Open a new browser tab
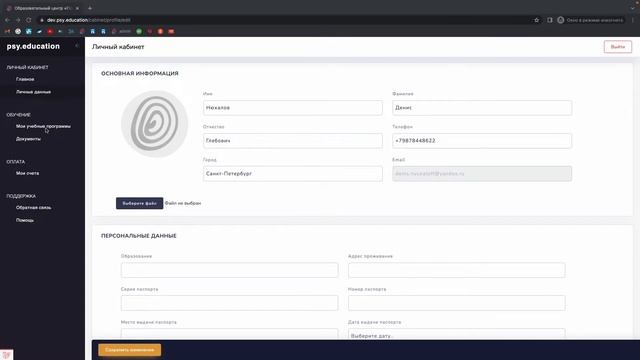The height and width of the screenshot is (360, 640). point(90,8)
